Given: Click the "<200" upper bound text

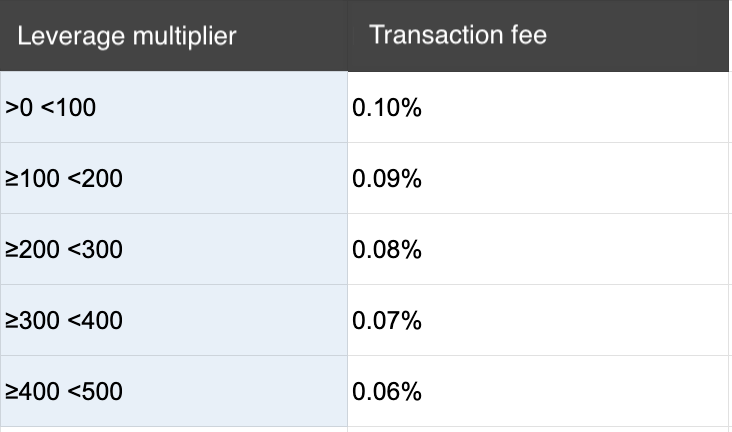Looking at the screenshot, I should click(x=95, y=178).
